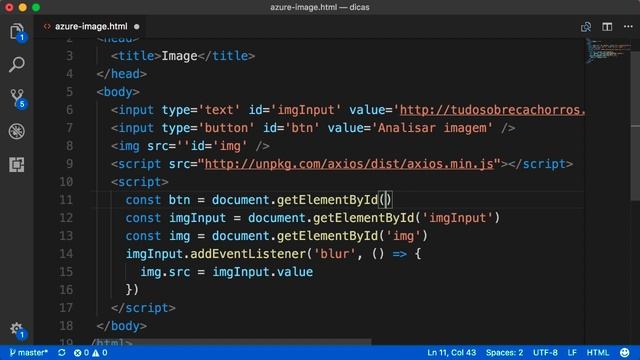Image resolution: width=640 pixels, height=360 pixels.
Task: Select the azure-image.html editor tab
Action: (x=91, y=27)
